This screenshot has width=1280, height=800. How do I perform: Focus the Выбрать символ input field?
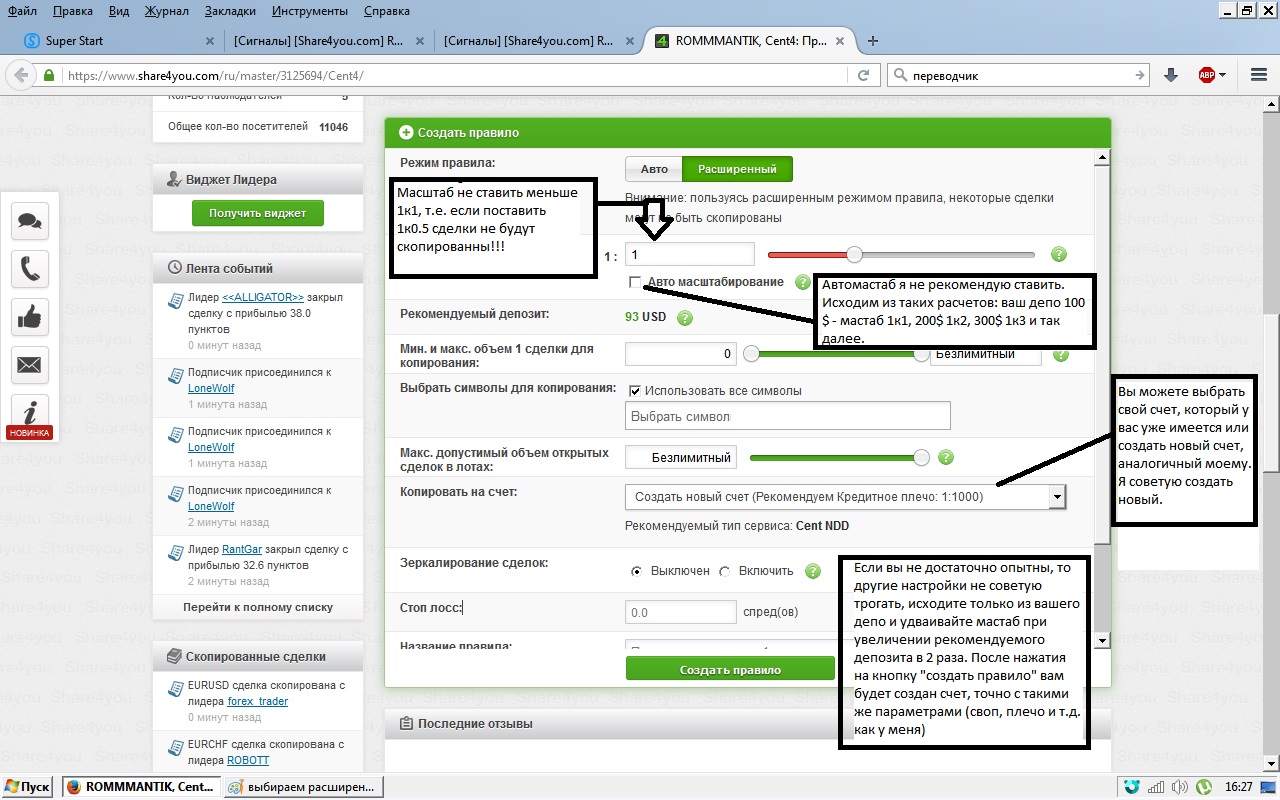coord(788,416)
